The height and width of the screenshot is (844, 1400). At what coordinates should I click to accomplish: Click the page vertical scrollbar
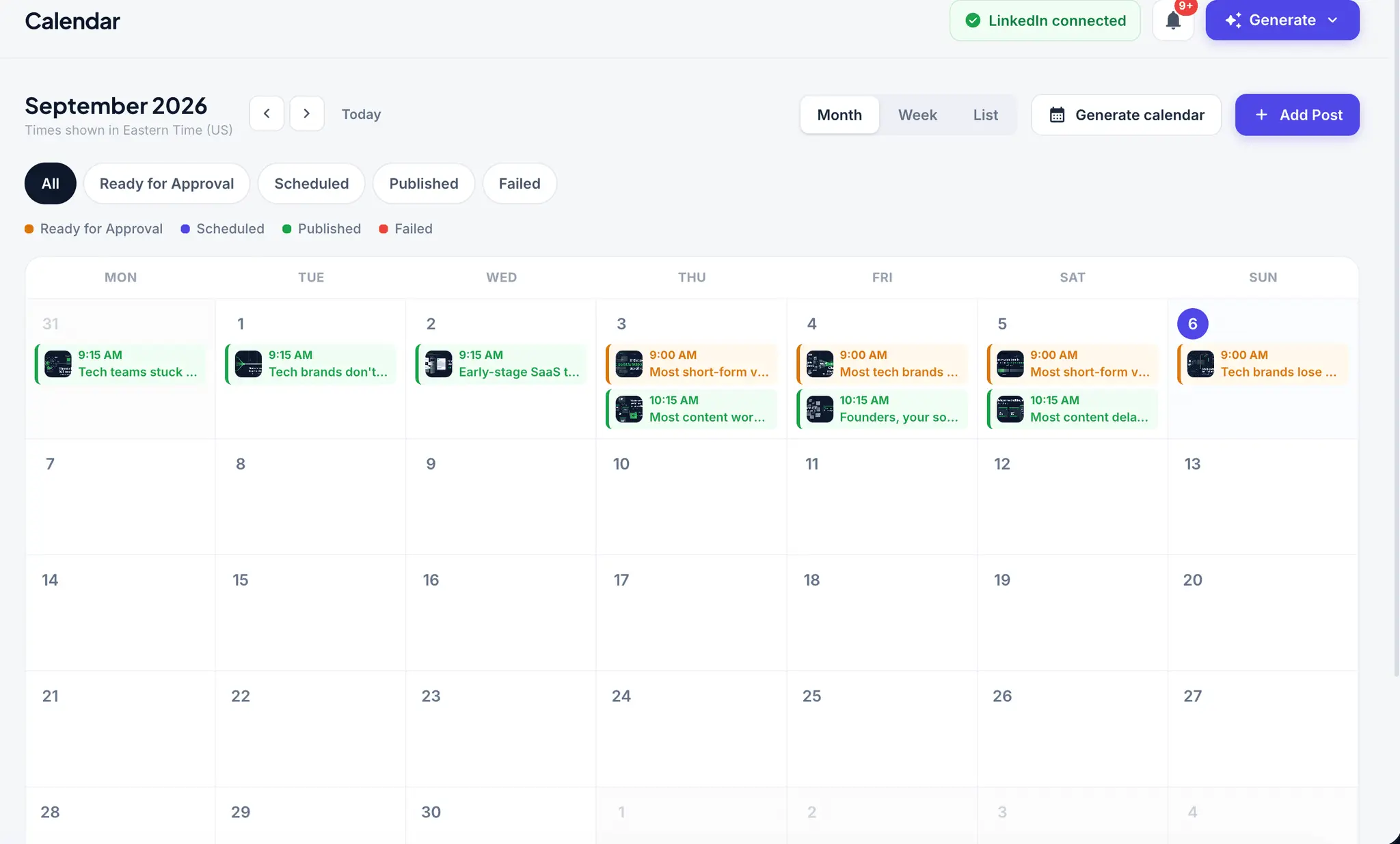point(1397,338)
